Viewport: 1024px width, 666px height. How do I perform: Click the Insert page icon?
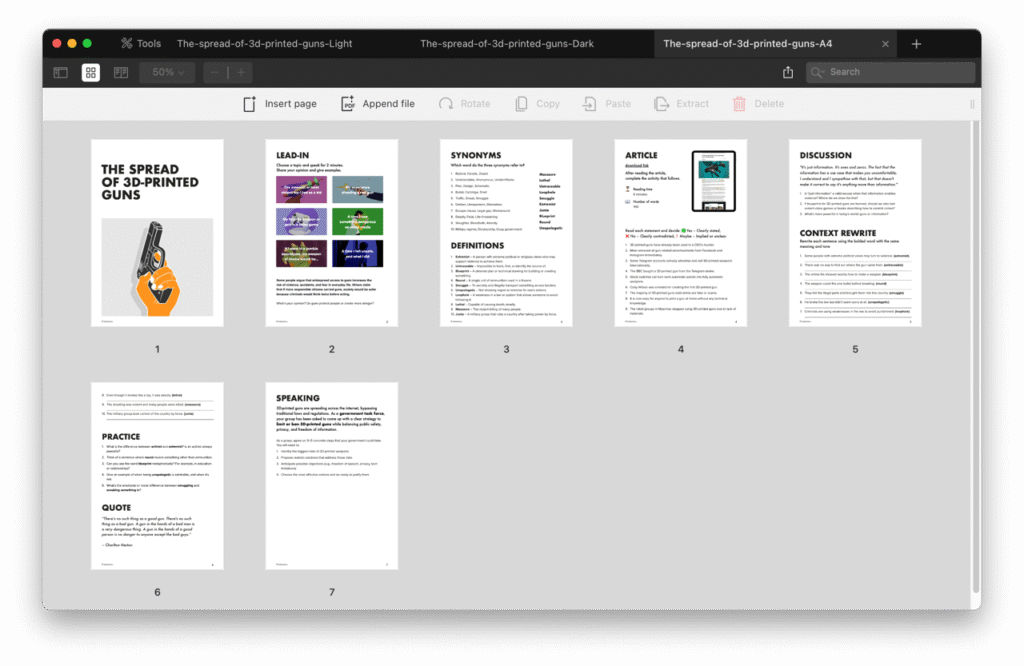(249, 104)
